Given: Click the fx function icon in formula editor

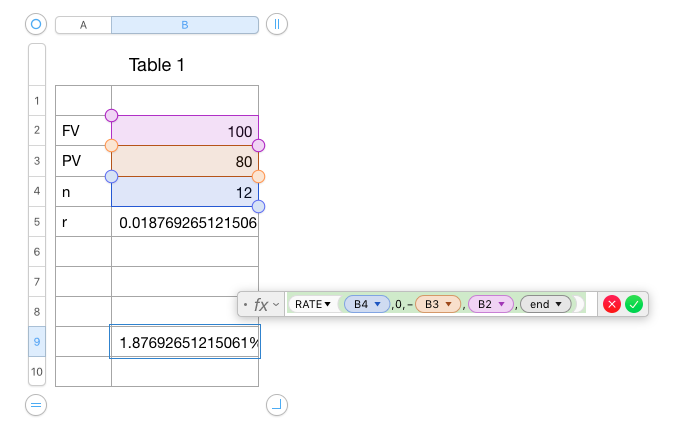Looking at the screenshot, I should coord(261,304).
